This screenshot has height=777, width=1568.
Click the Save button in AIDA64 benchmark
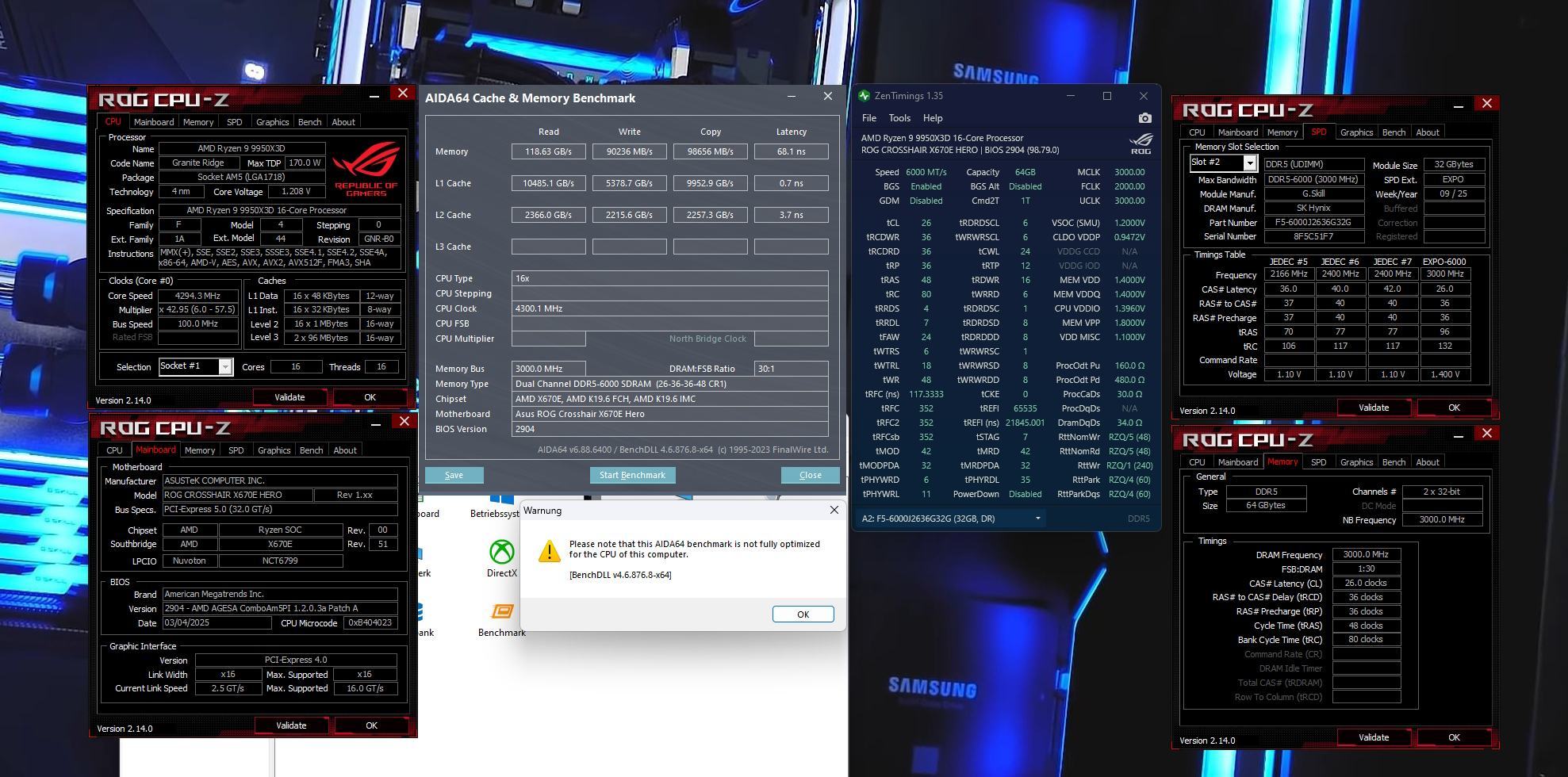454,475
